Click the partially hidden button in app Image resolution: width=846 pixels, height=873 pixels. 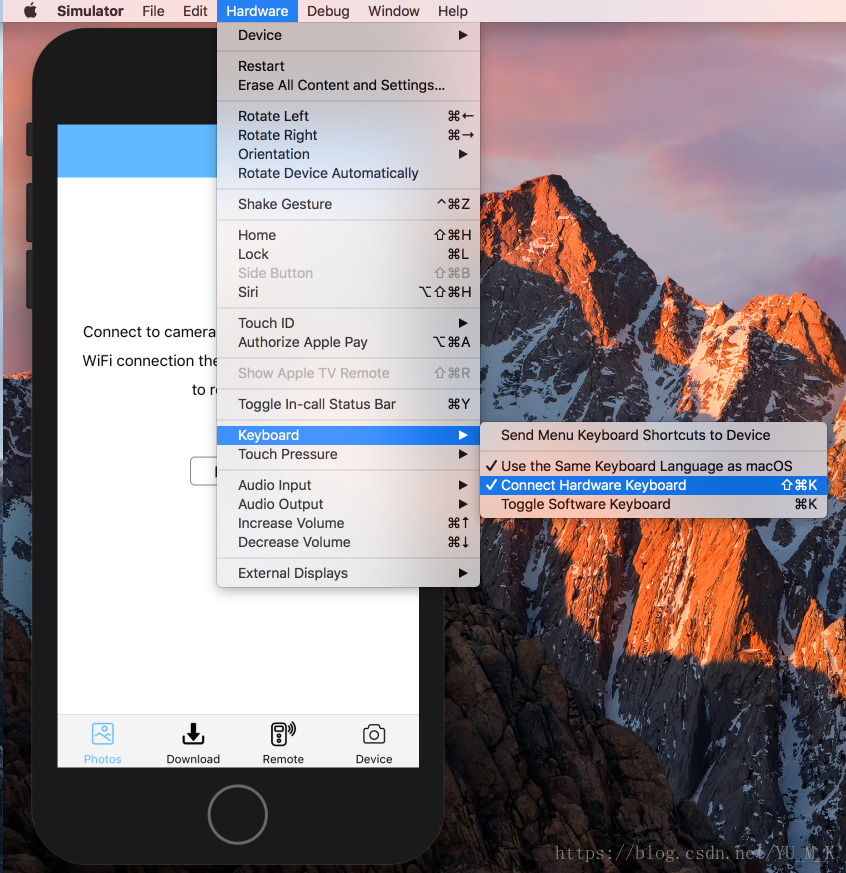(203, 471)
